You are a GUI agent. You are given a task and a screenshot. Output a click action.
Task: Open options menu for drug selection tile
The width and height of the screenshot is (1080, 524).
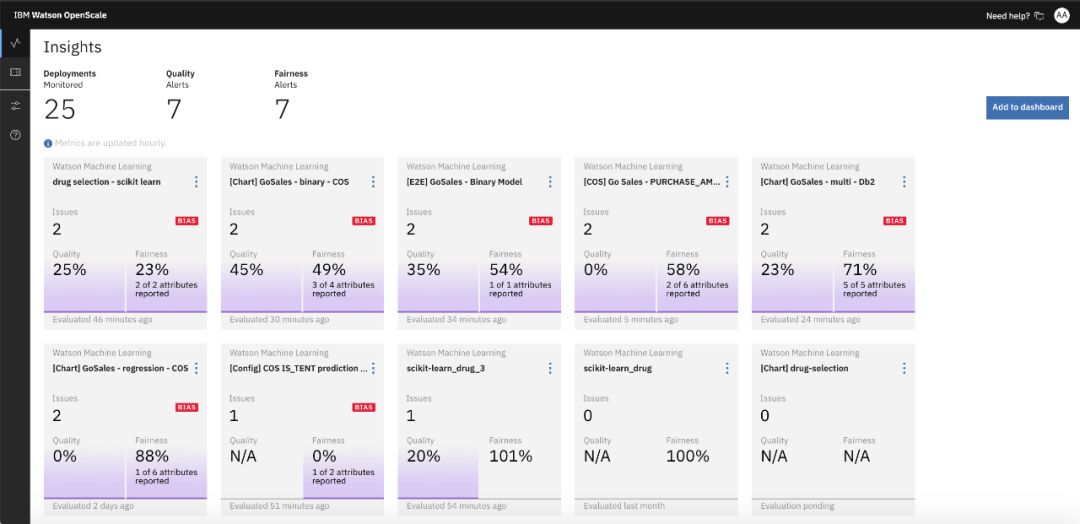click(x=196, y=182)
